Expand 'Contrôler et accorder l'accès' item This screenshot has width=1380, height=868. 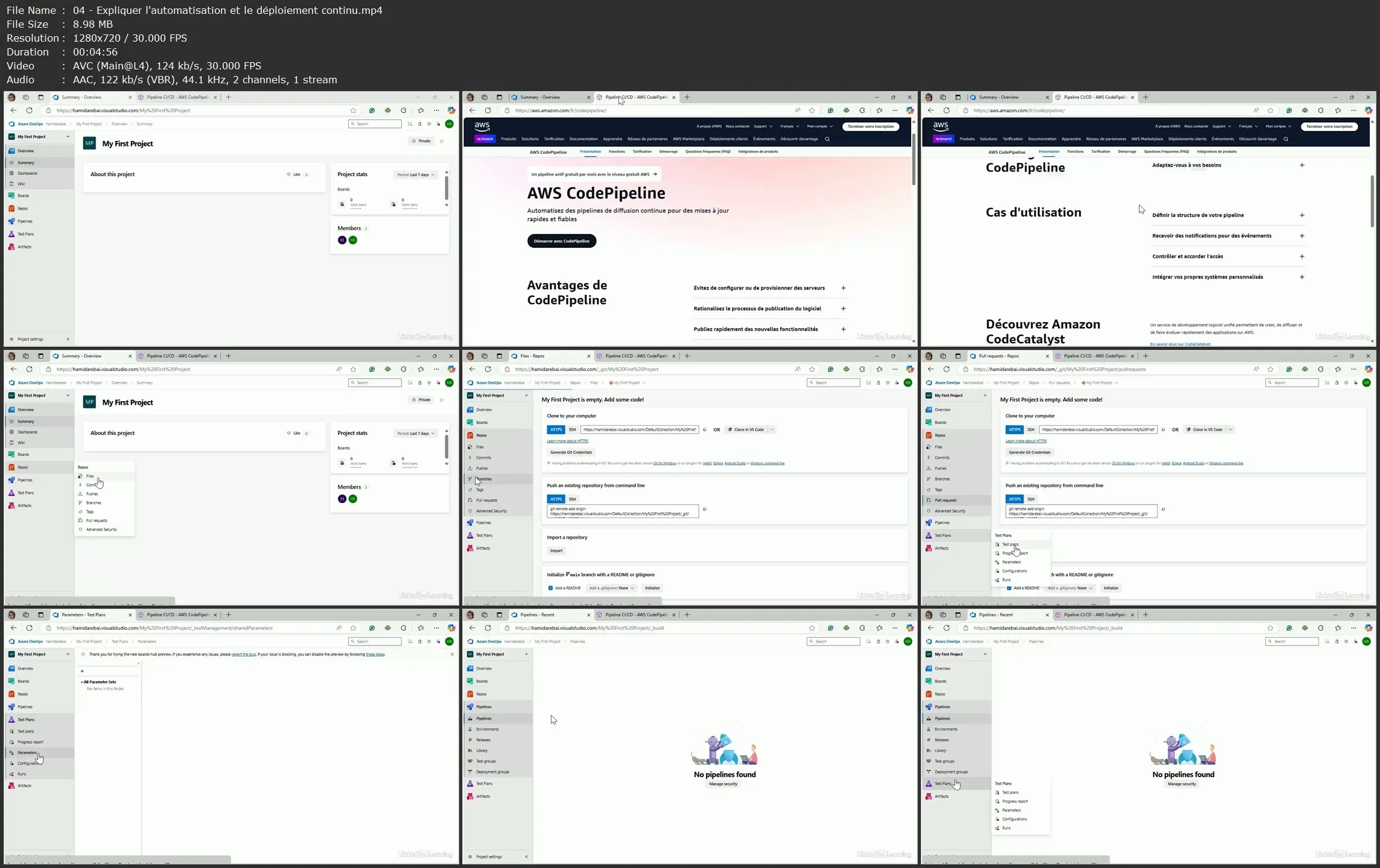1228,256
